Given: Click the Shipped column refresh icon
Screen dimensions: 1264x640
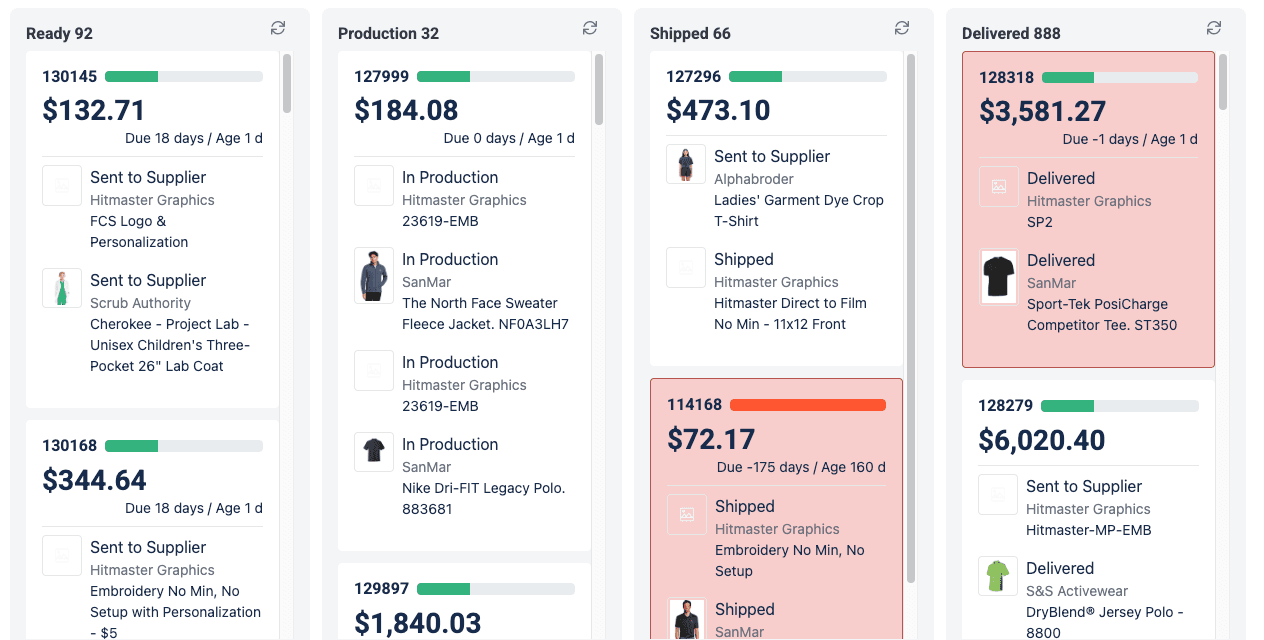Looking at the screenshot, I should [902, 28].
